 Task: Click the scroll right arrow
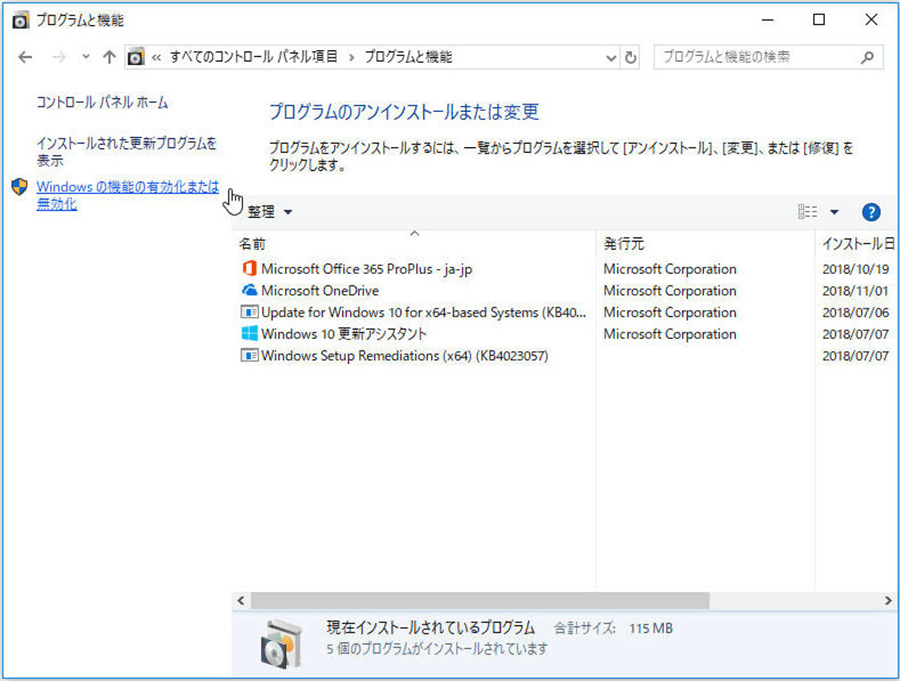click(888, 601)
